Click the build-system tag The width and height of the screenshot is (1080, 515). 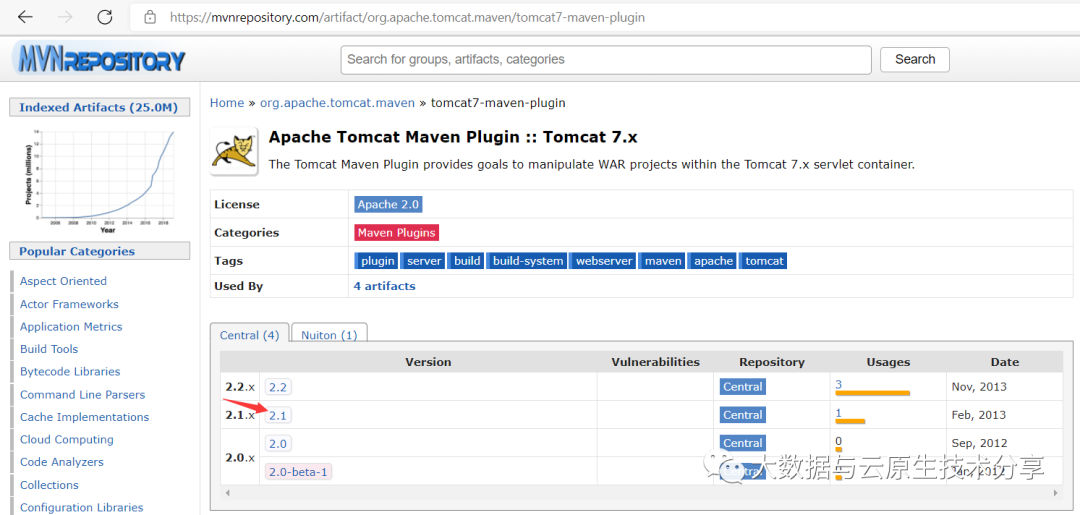(x=528, y=261)
